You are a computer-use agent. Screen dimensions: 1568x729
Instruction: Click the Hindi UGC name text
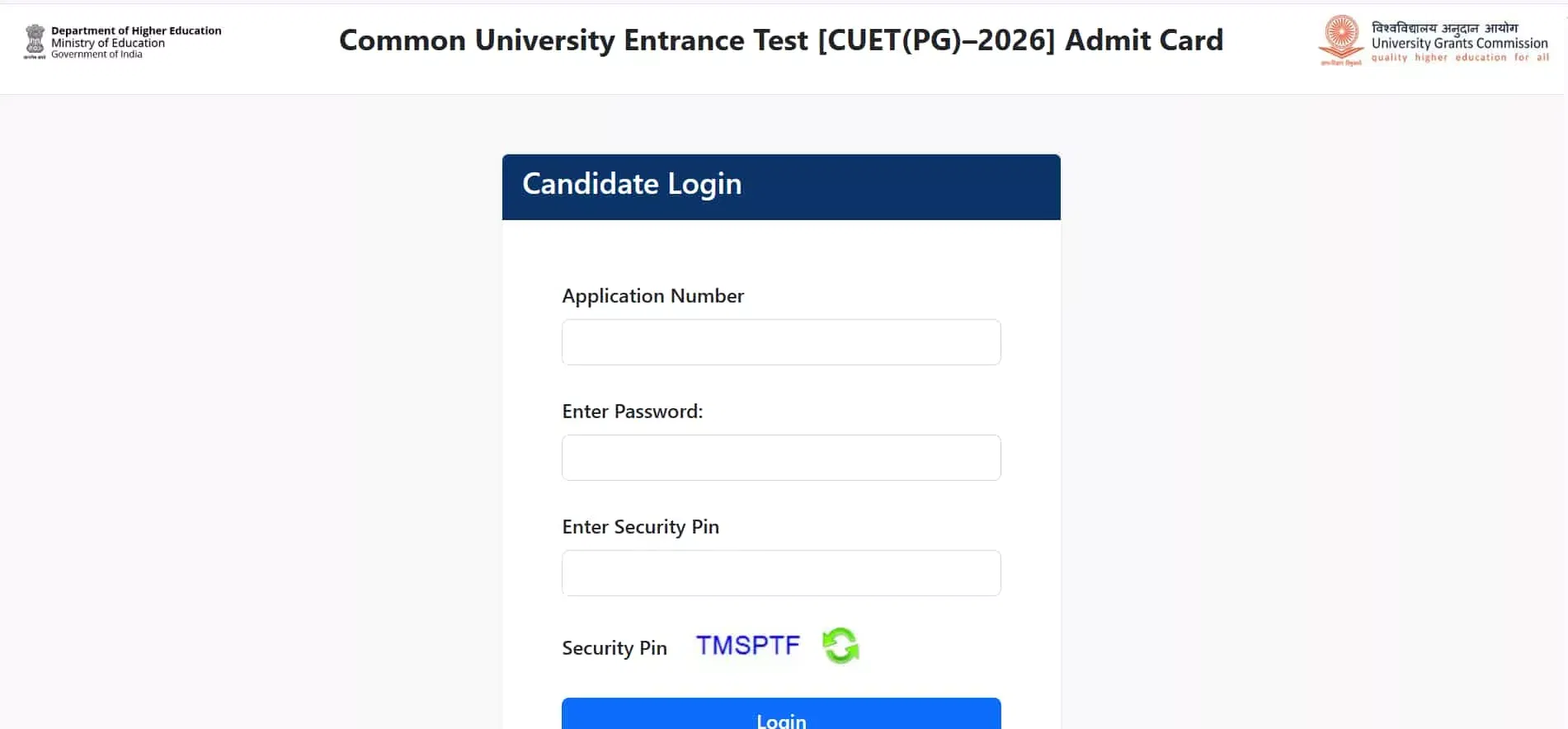(1444, 28)
